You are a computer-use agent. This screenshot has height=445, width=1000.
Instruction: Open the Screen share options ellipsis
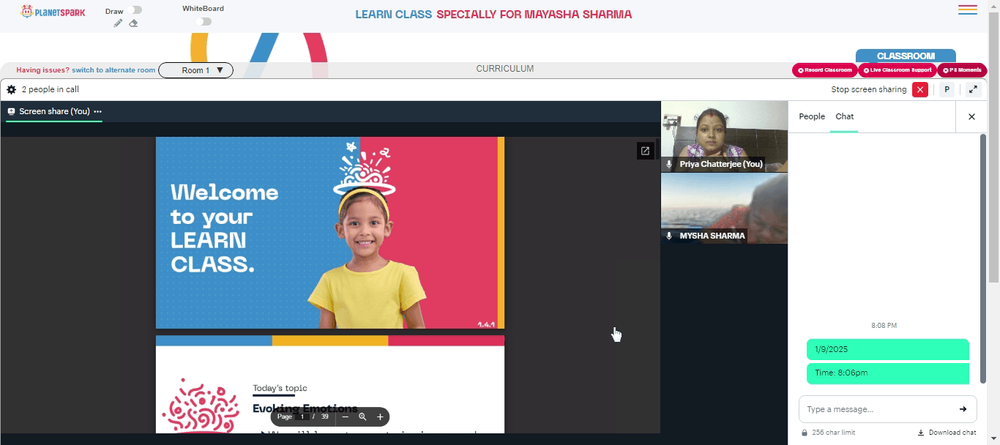pyautogui.click(x=98, y=112)
